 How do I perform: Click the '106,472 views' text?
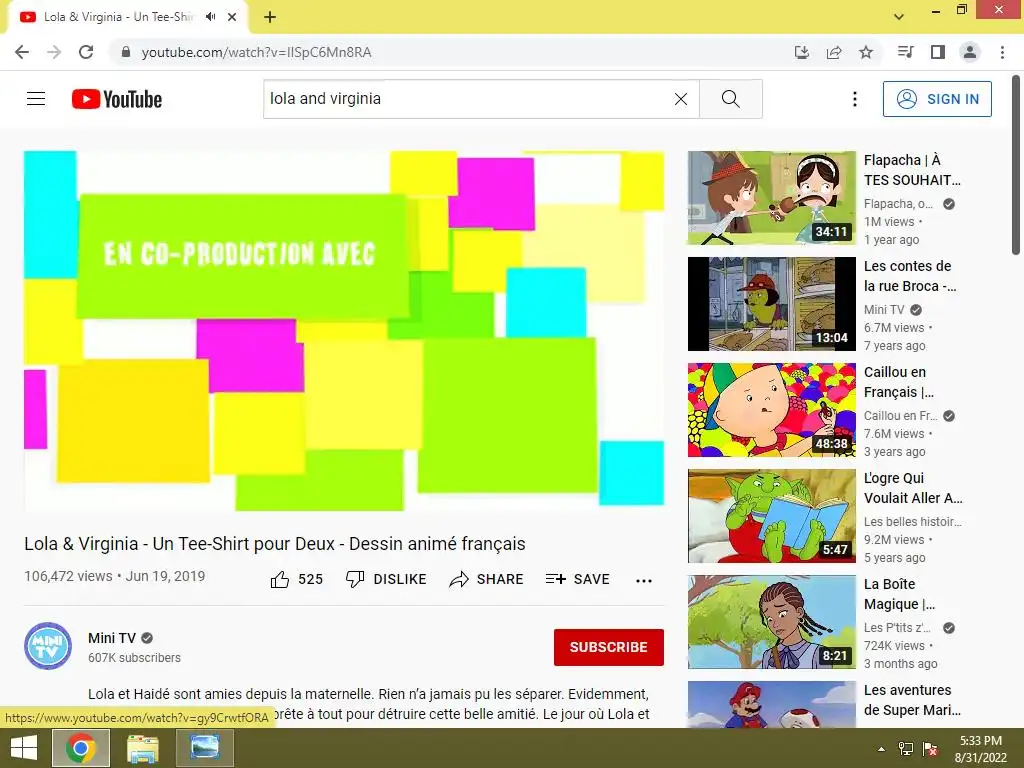[69, 576]
